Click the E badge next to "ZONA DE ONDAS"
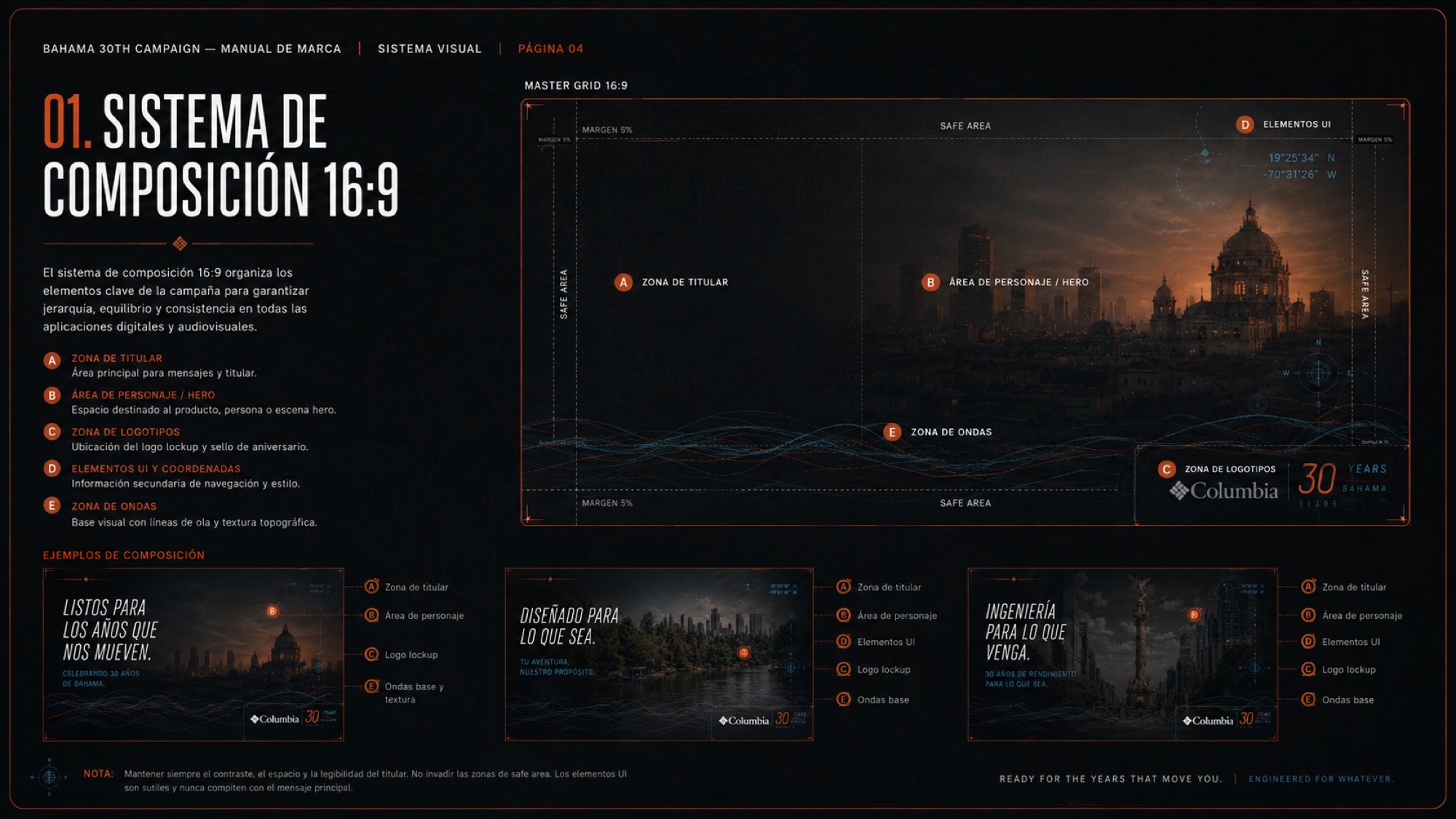Screen dimensions: 1456x819 coord(892,432)
